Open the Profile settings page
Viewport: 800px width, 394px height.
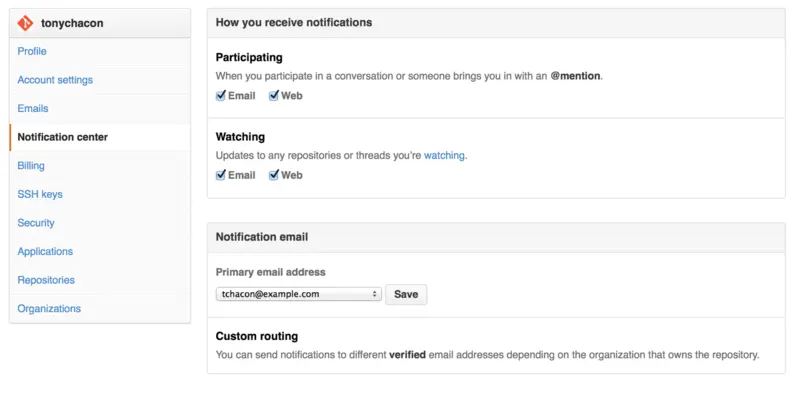[x=32, y=51]
